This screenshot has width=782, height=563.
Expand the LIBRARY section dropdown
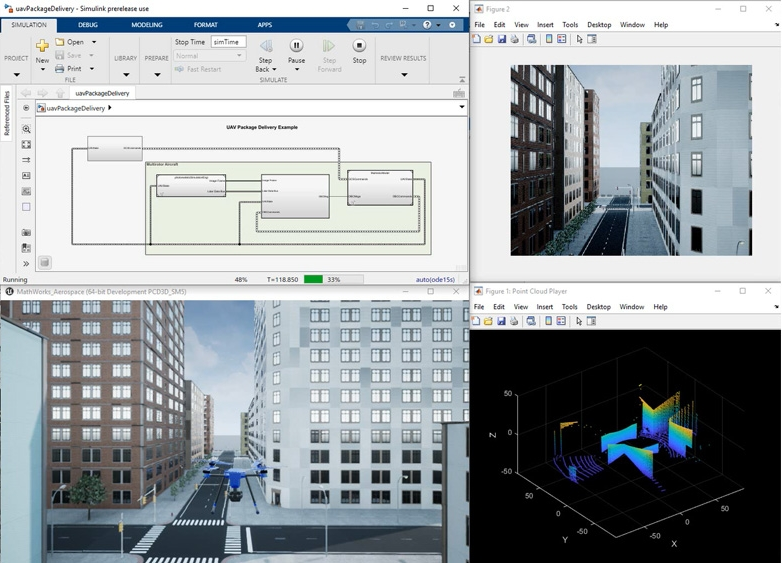[126, 75]
